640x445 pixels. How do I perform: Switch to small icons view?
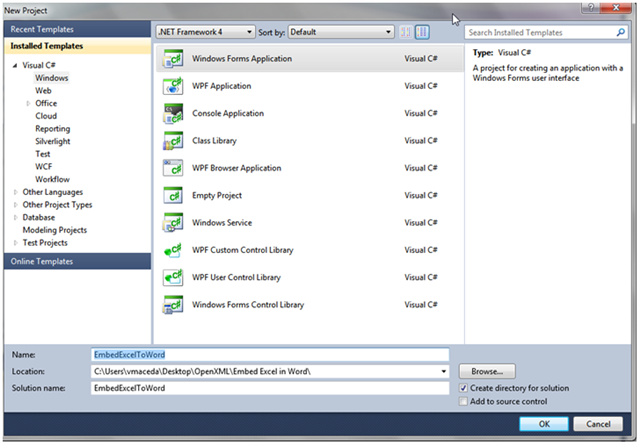406,32
